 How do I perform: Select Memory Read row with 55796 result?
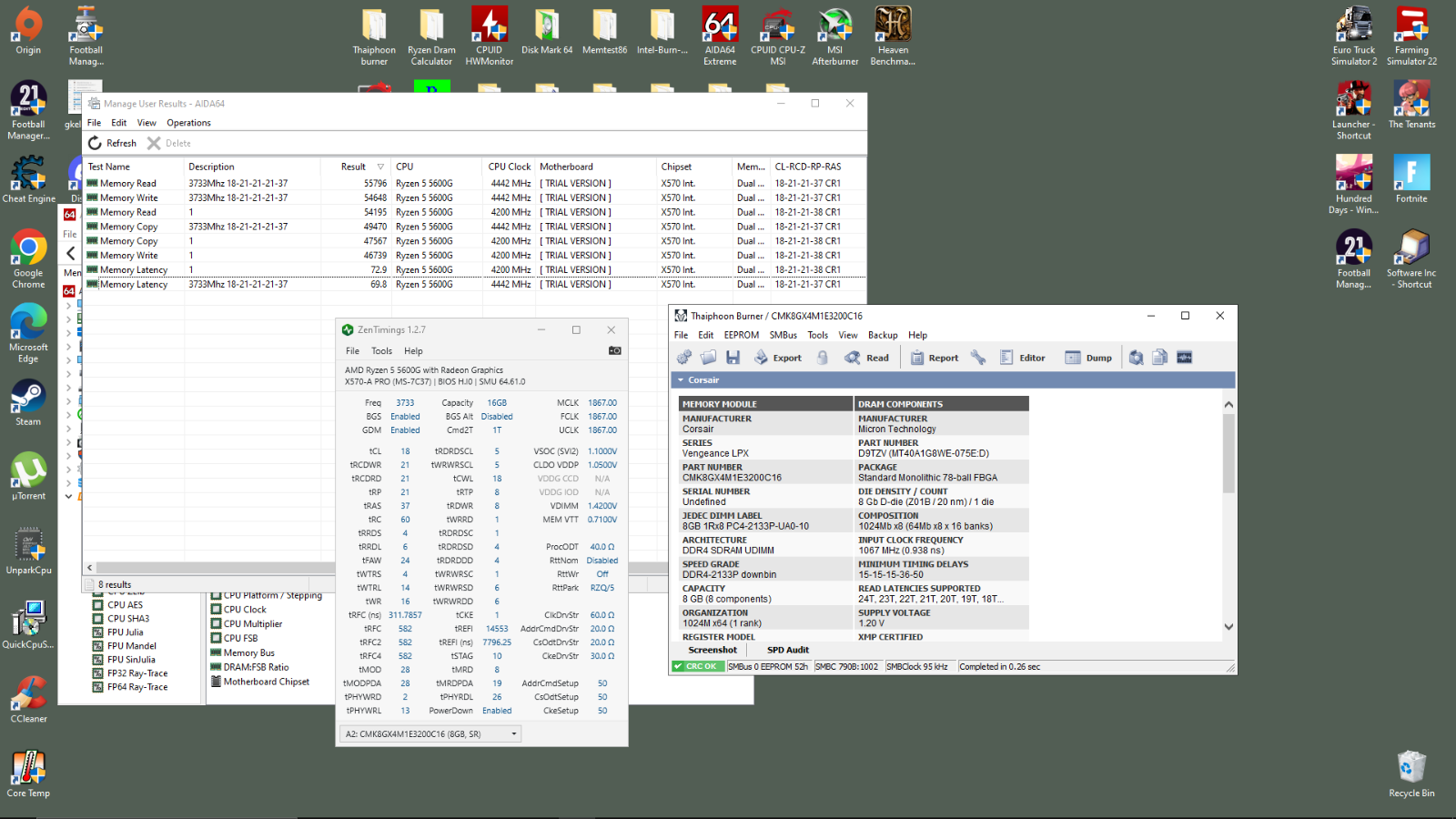(473, 183)
